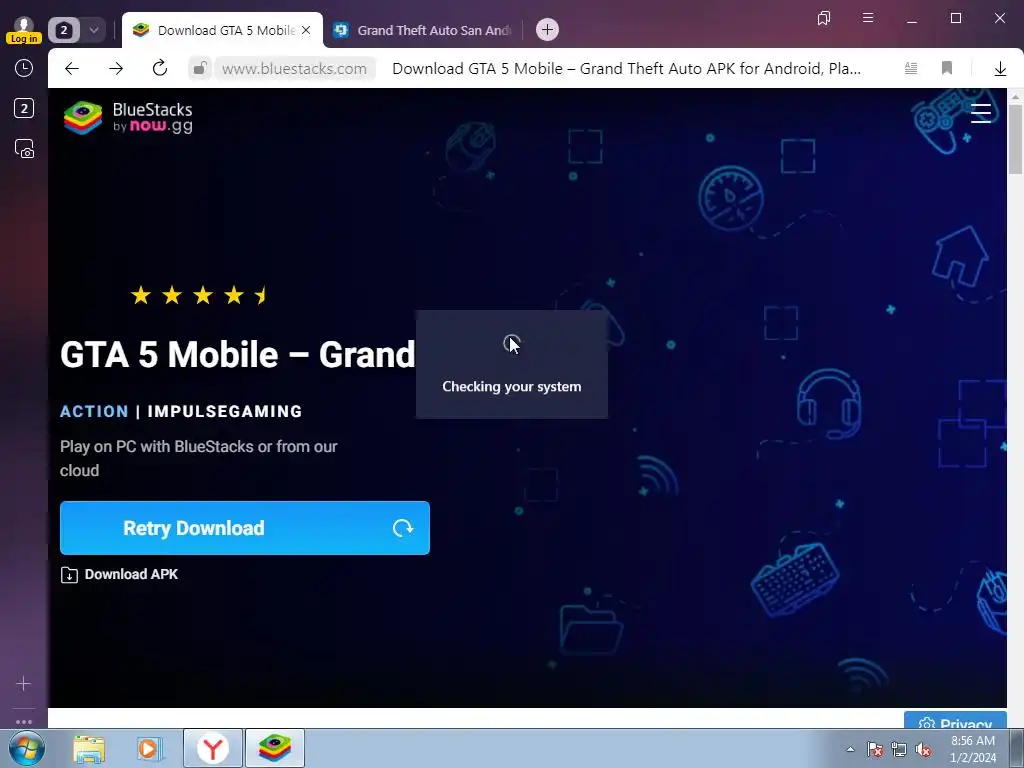Click the IMPULSEGAMING developer text
The width and height of the screenshot is (1024, 768).
(225, 411)
